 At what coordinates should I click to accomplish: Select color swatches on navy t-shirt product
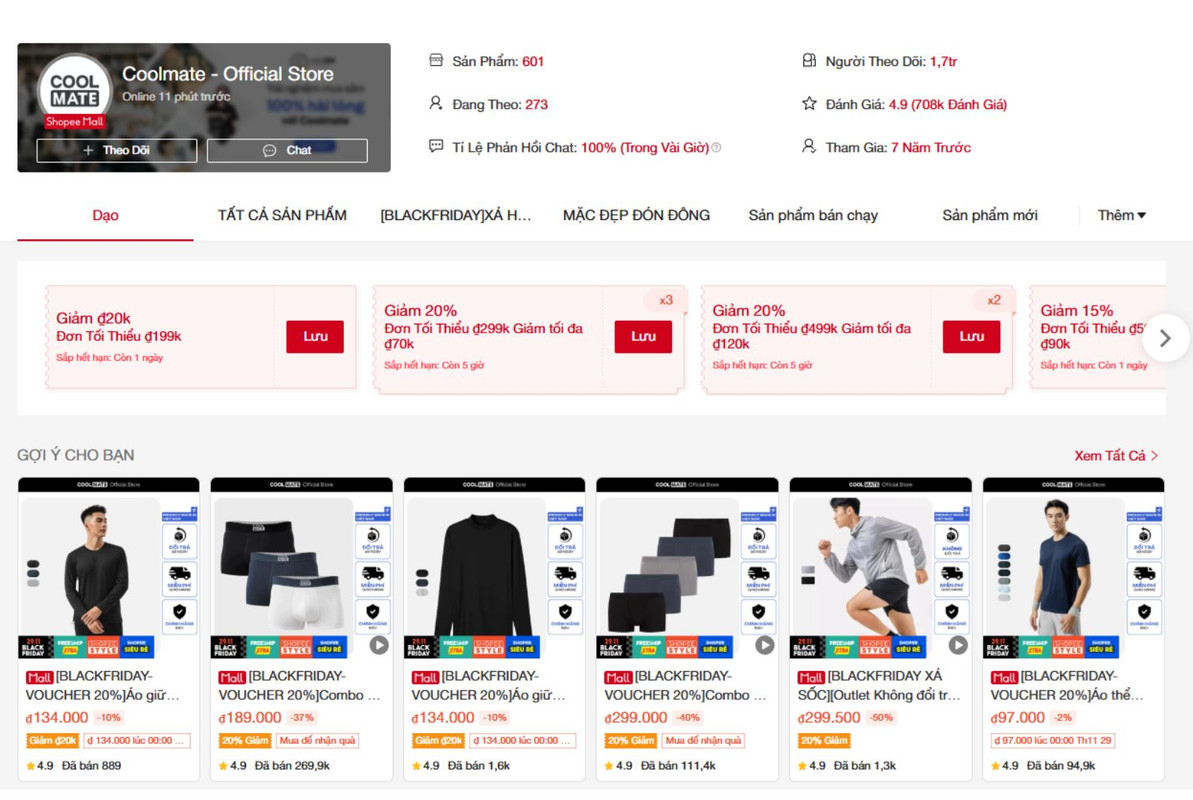(1004, 572)
